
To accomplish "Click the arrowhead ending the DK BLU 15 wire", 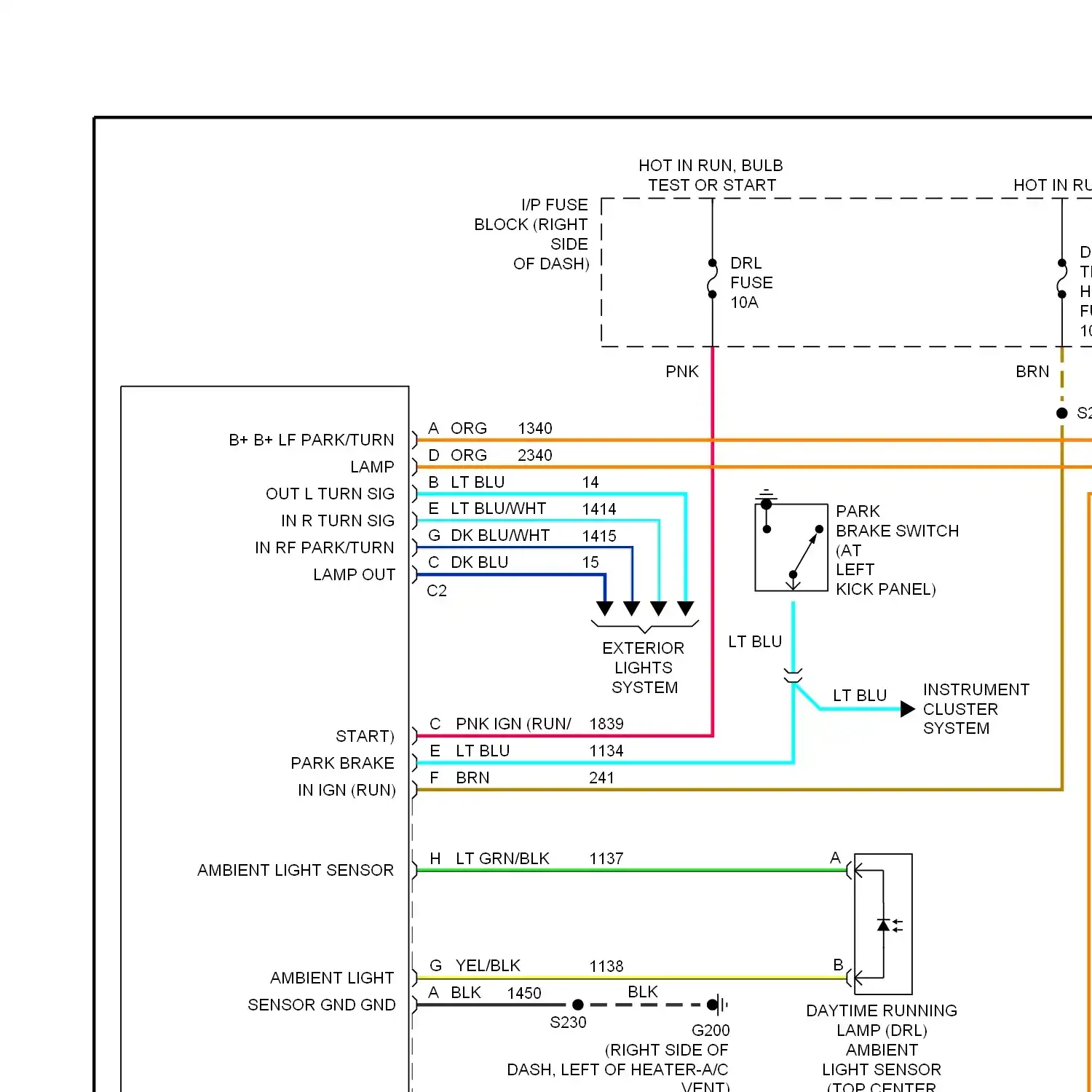I will point(604,609).
